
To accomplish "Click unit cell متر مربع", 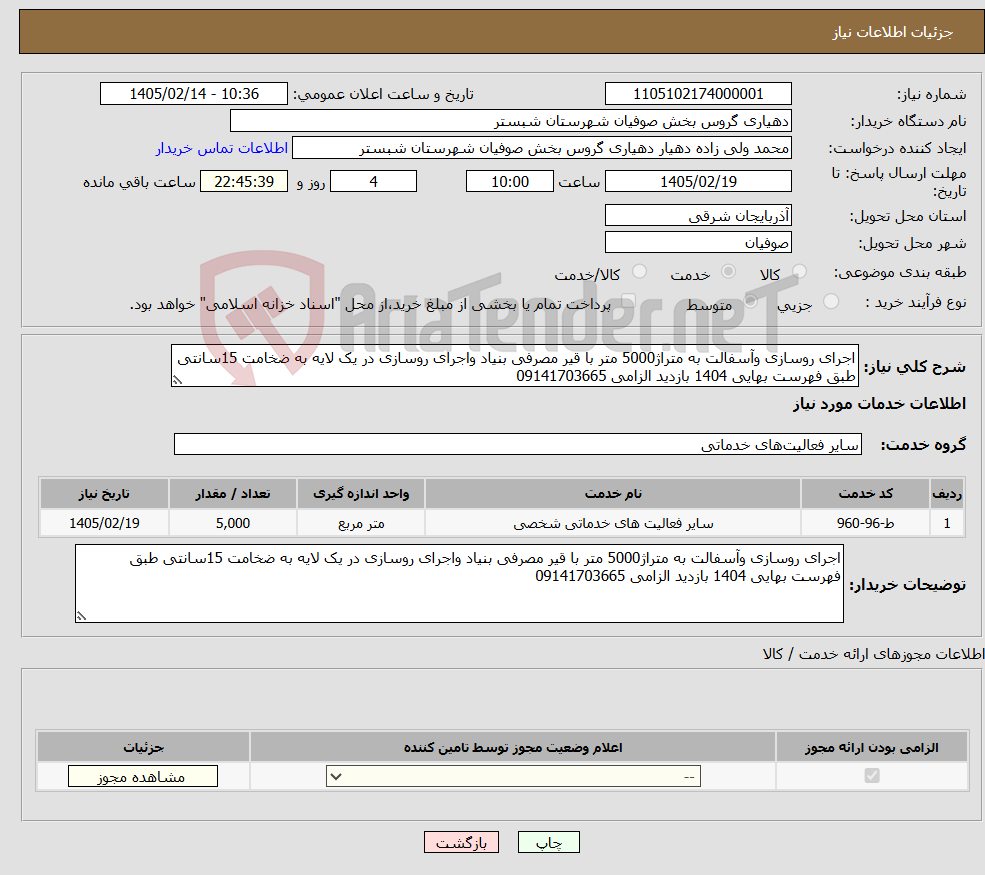I will pyautogui.click(x=361, y=523).
